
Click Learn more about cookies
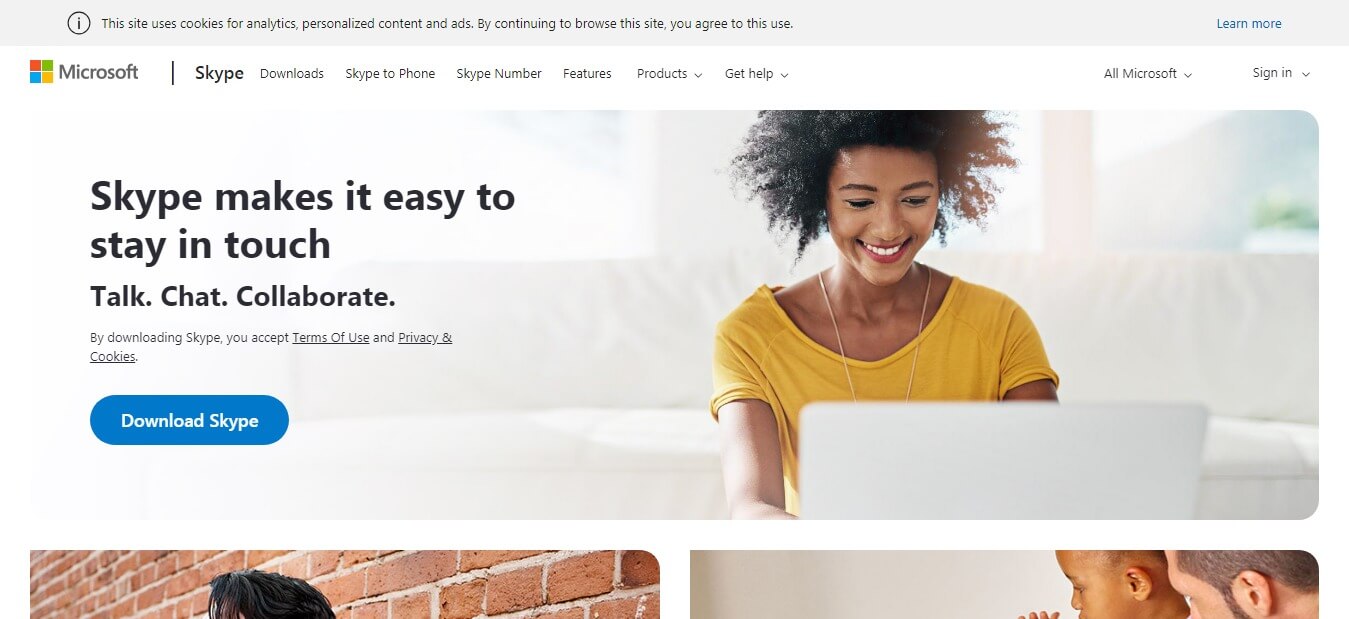pyautogui.click(x=1249, y=24)
